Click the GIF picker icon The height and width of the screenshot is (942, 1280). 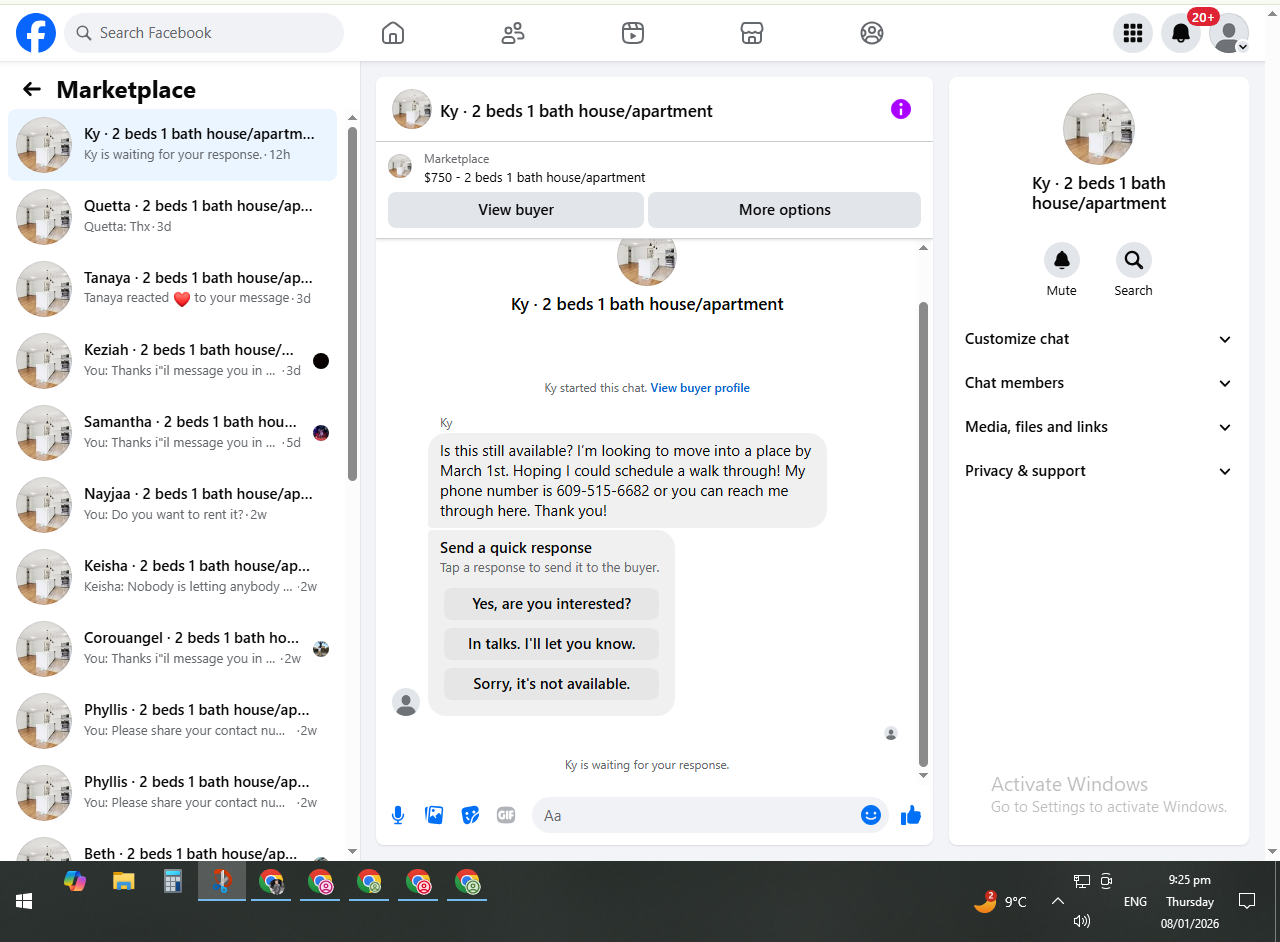506,815
